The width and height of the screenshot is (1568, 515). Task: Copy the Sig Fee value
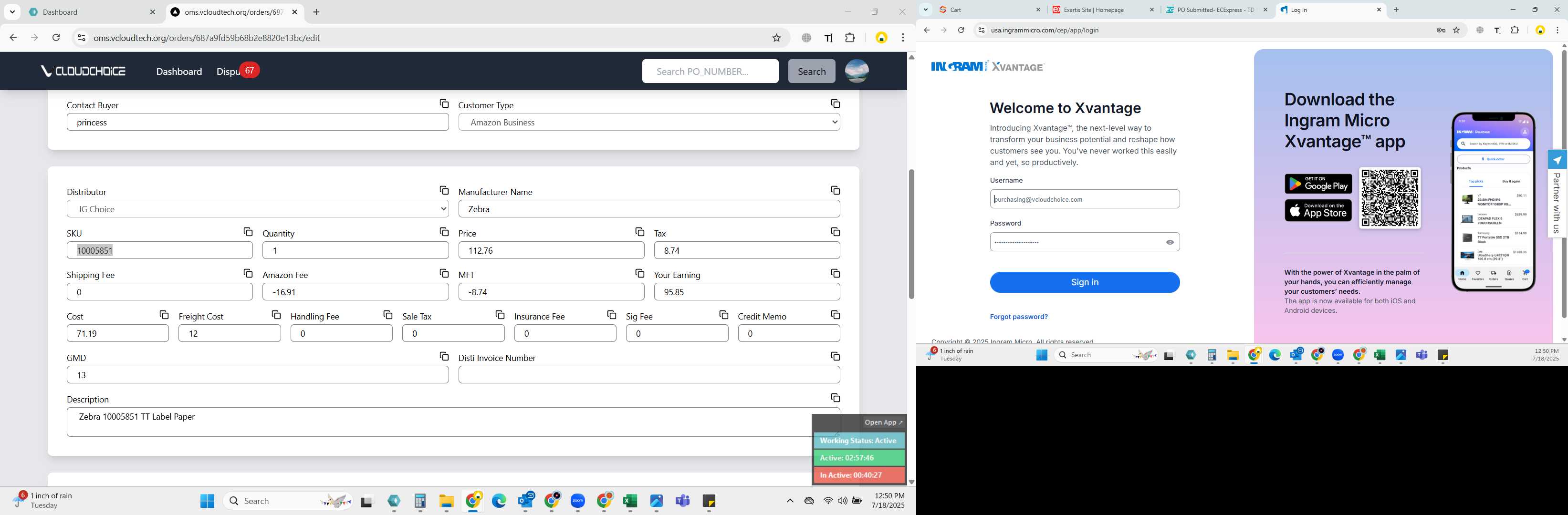click(723, 315)
